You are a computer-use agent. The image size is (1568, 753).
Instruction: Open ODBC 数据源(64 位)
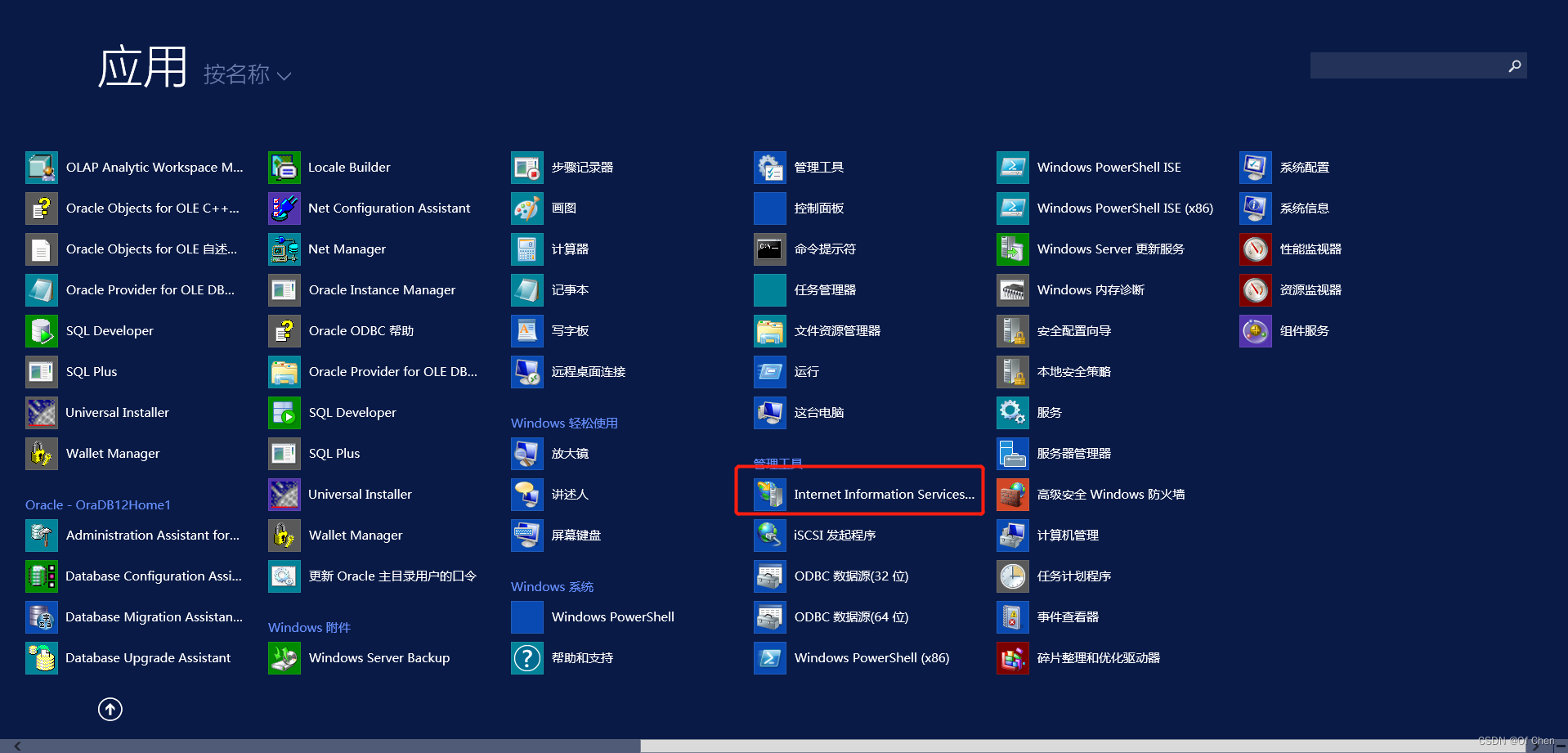pyautogui.click(x=832, y=617)
